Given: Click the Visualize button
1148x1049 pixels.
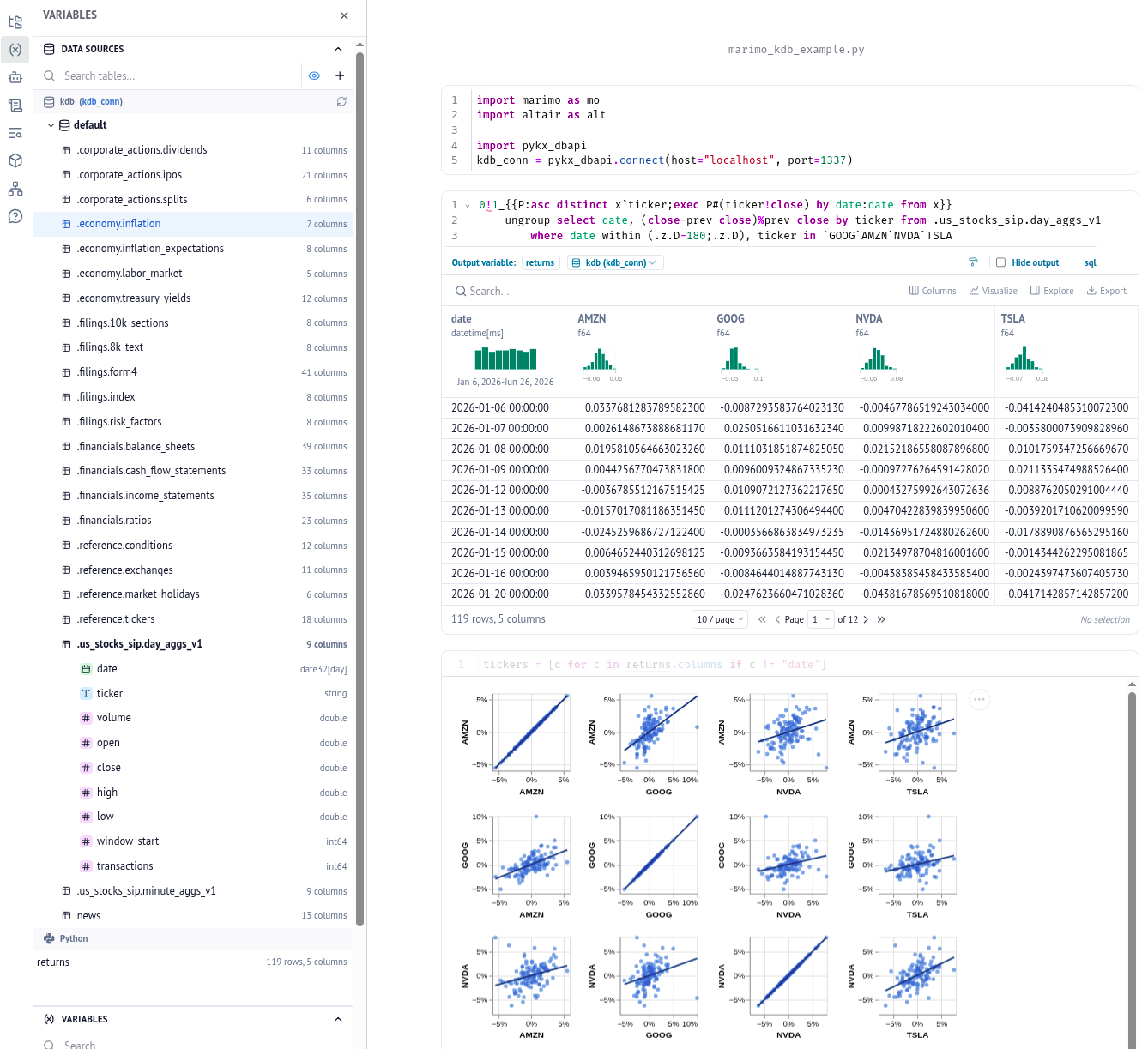Looking at the screenshot, I should point(993,291).
